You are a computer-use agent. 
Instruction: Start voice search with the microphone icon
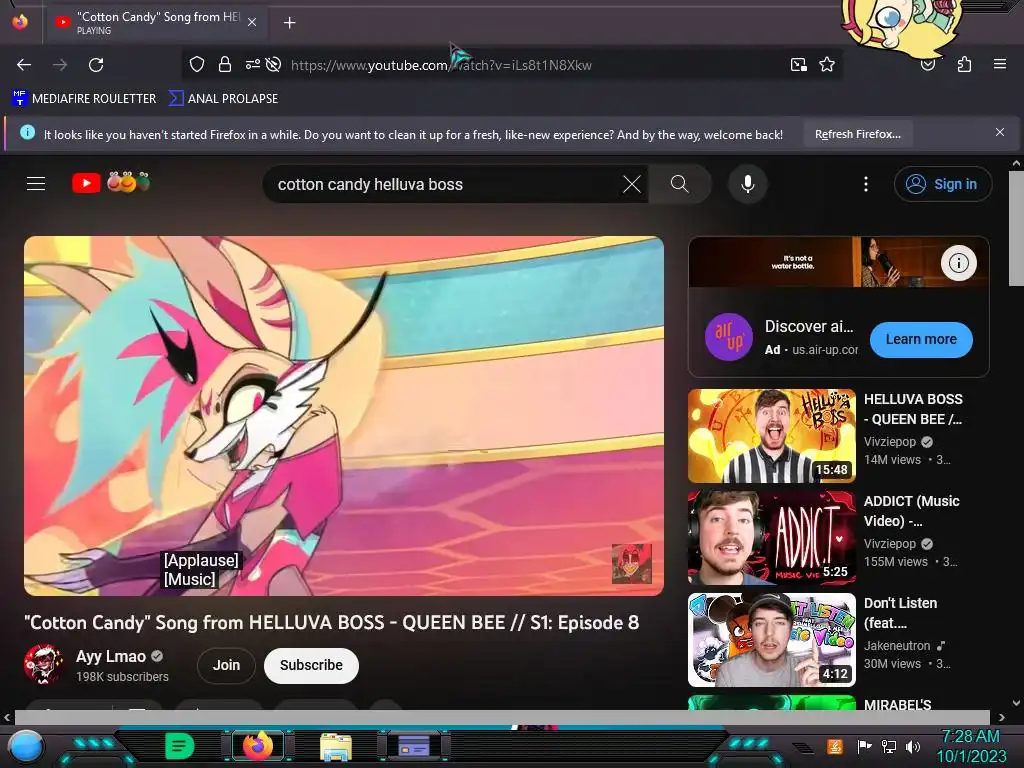[x=748, y=184]
